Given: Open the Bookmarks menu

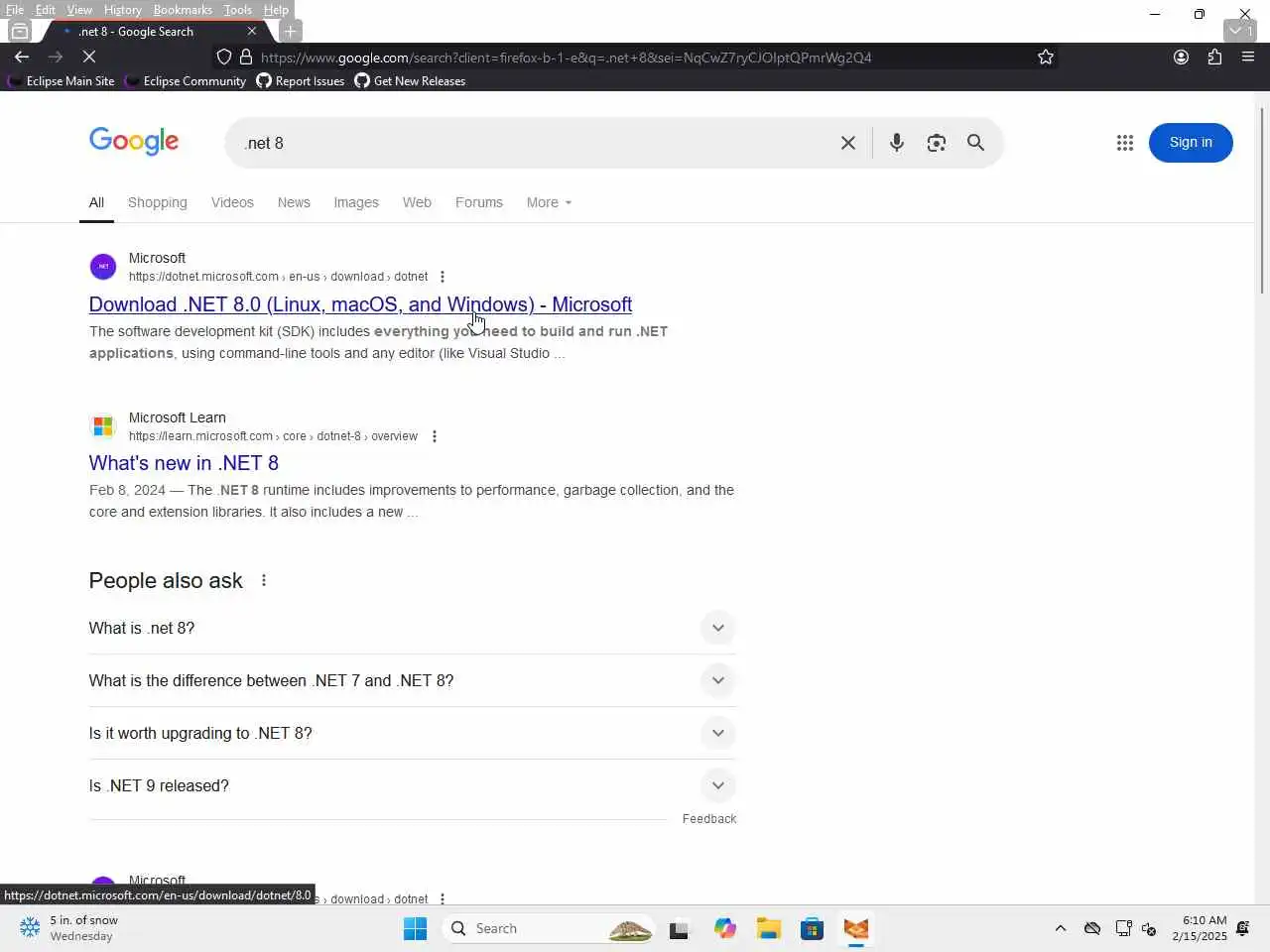Looking at the screenshot, I should point(183,10).
